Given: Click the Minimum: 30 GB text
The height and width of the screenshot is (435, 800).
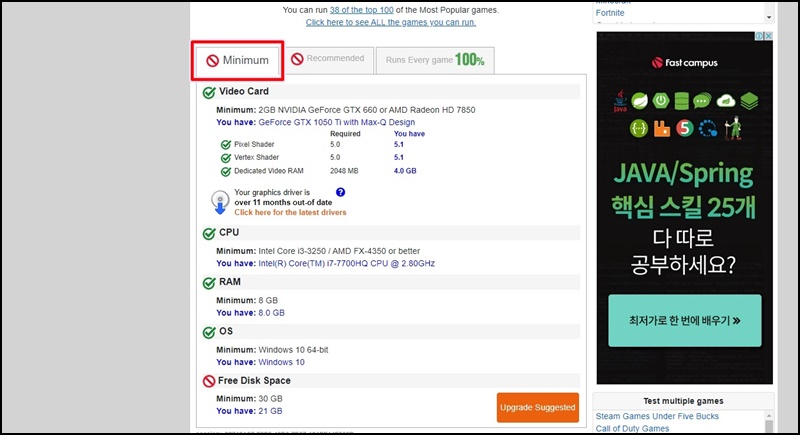Looking at the screenshot, I should tap(249, 399).
